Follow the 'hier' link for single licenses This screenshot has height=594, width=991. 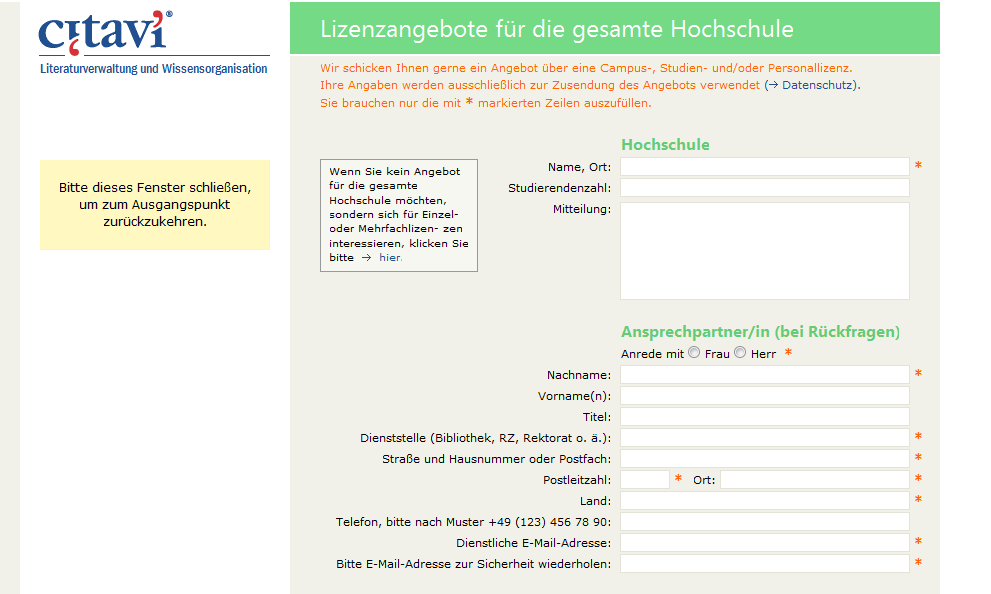[390, 258]
